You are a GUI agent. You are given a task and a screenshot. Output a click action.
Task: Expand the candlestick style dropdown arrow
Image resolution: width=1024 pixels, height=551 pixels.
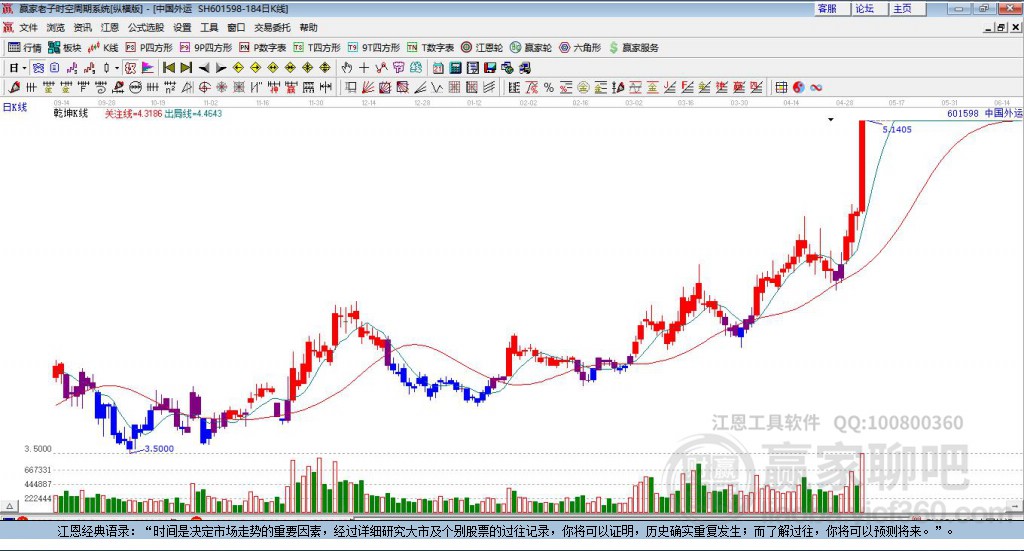[x=117, y=68]
